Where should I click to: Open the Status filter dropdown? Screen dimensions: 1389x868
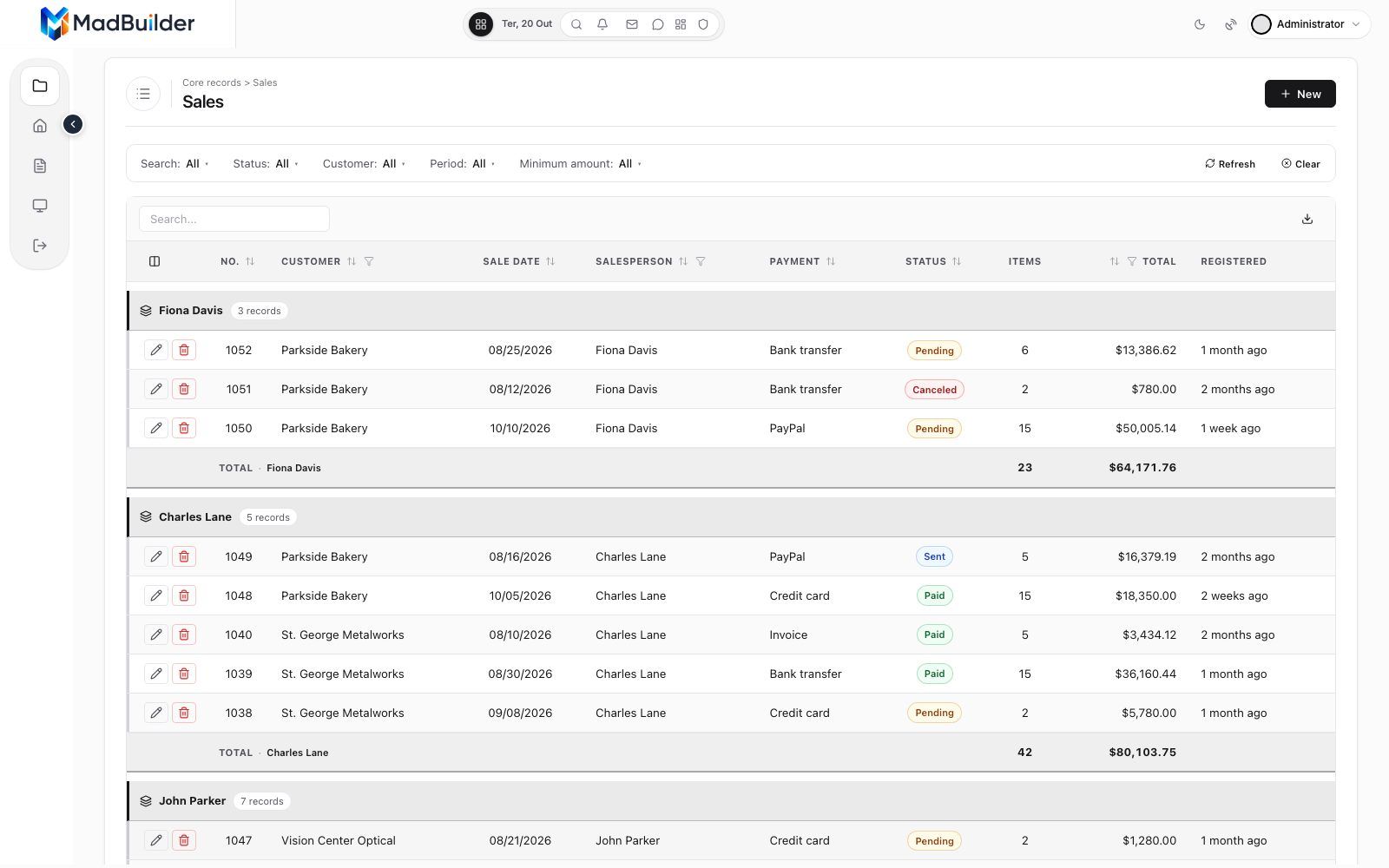[x=266, y=163]
